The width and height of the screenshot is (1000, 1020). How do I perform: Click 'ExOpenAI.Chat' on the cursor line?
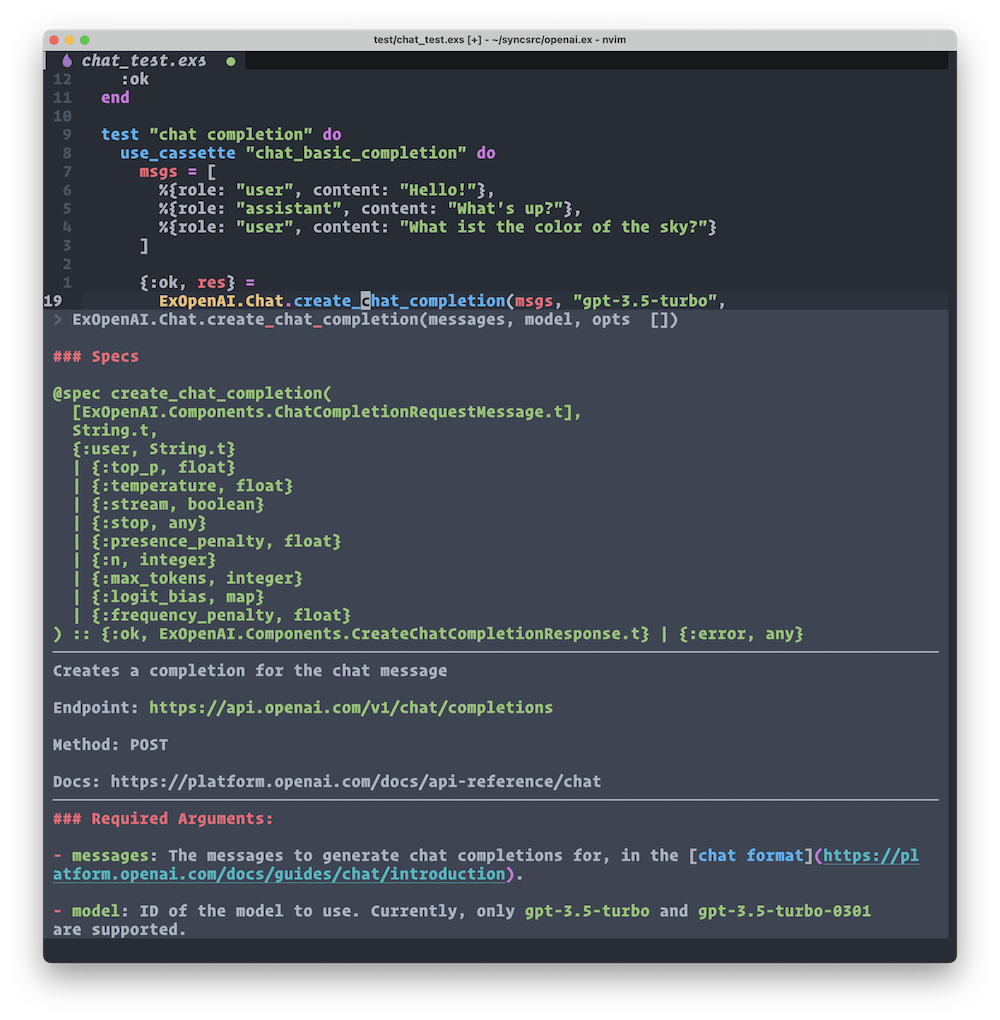[x=221, y=301]
